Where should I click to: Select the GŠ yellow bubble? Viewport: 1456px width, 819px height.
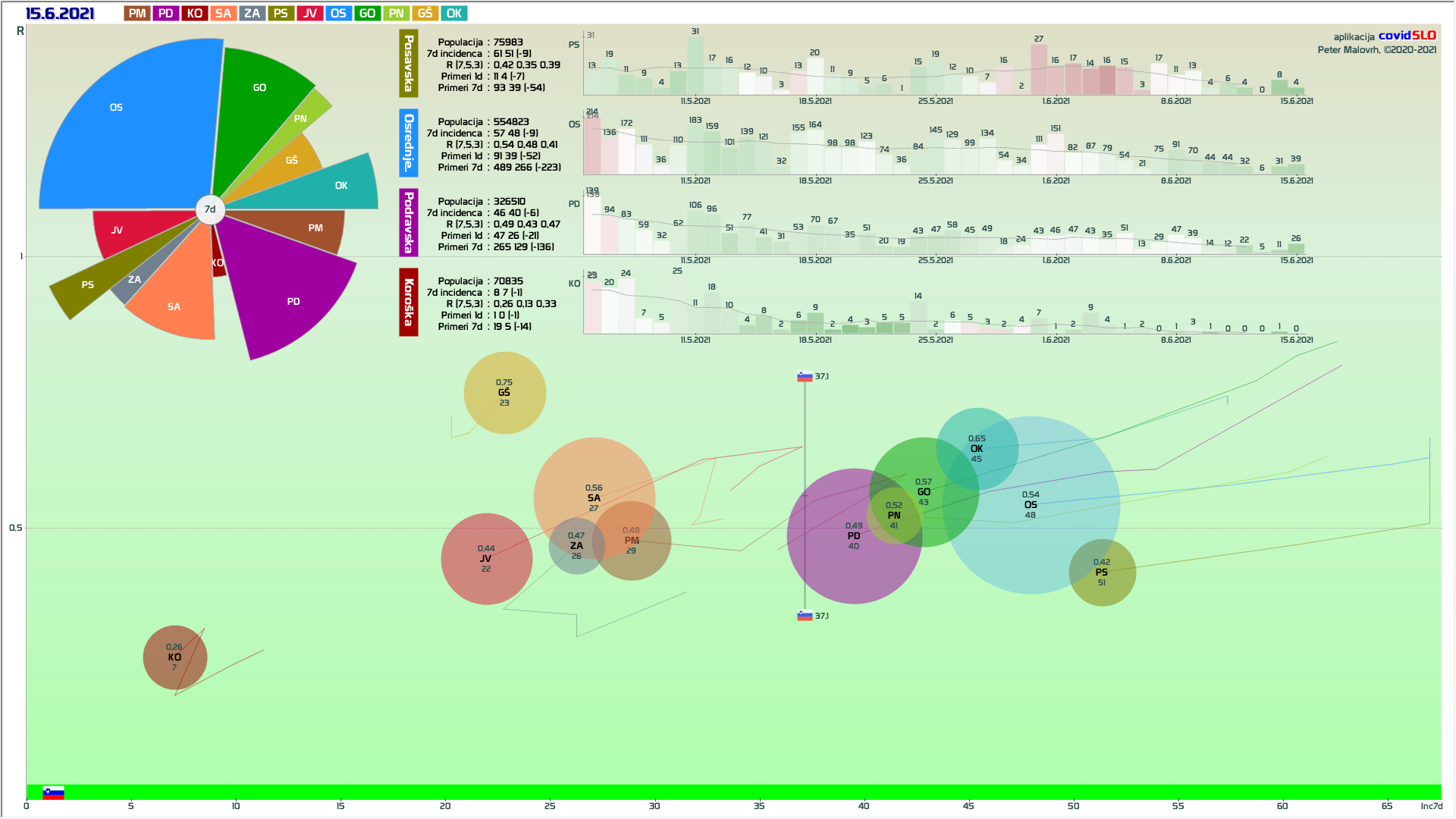tap(504, 393)
